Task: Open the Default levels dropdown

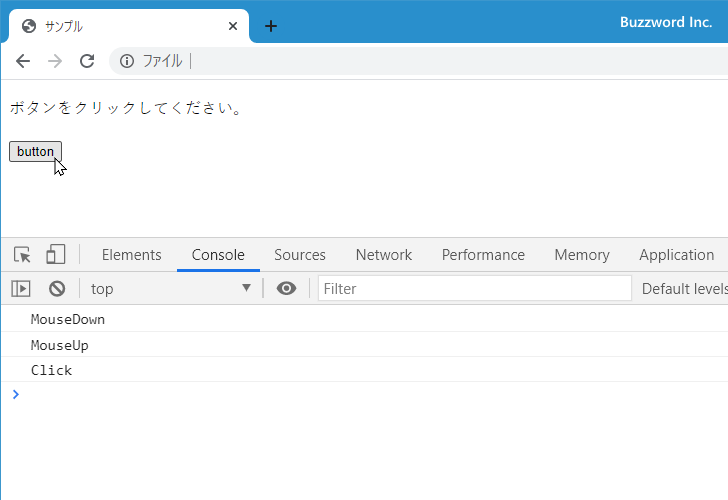Action: (685, 289)
